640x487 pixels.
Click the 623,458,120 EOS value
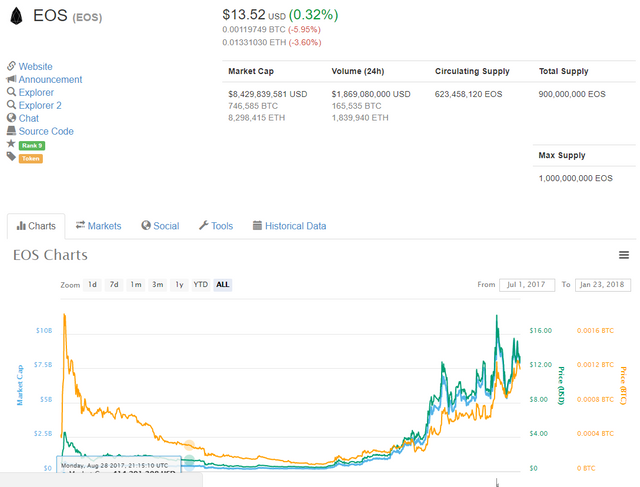click(x=468, y=94)
